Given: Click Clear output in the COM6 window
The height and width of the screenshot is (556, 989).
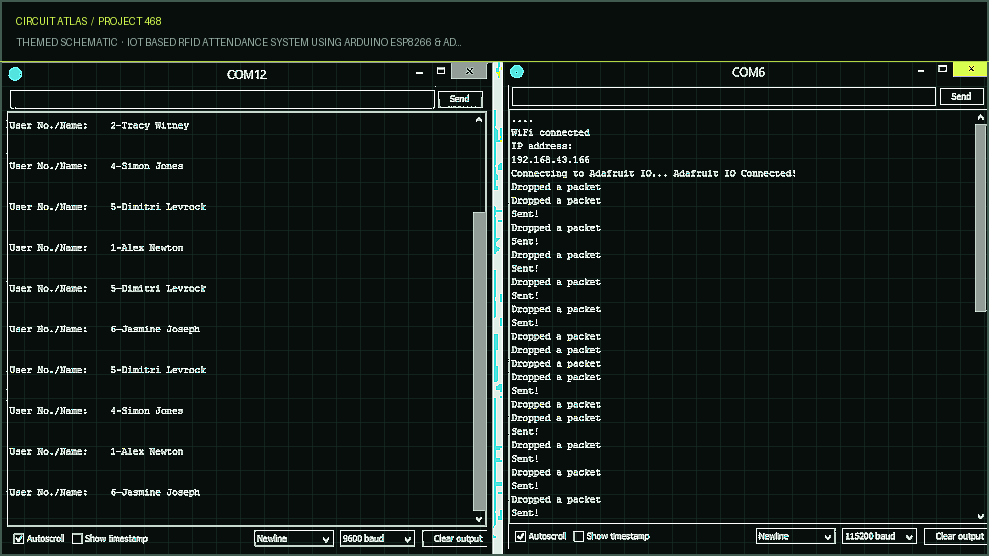Looking at the screenshot, I should (957, 536).
